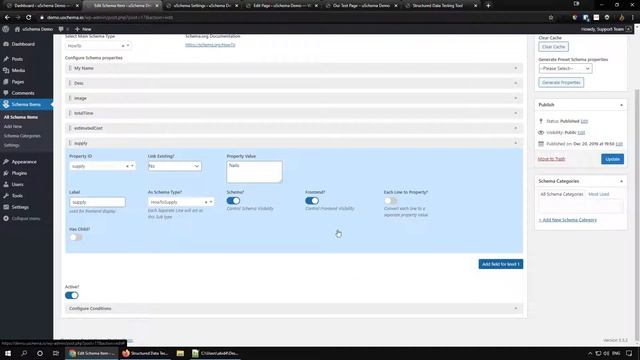Collapse the supply property row
This screenshot has height=360, width=640.
[x=294, y=143]
